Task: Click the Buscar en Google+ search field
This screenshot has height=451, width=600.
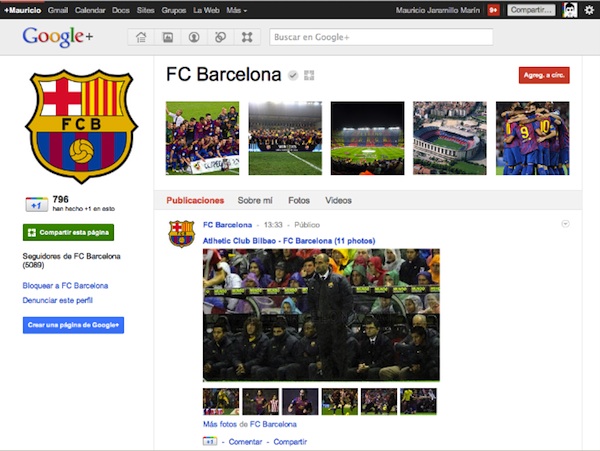Action: click(381, 37)
